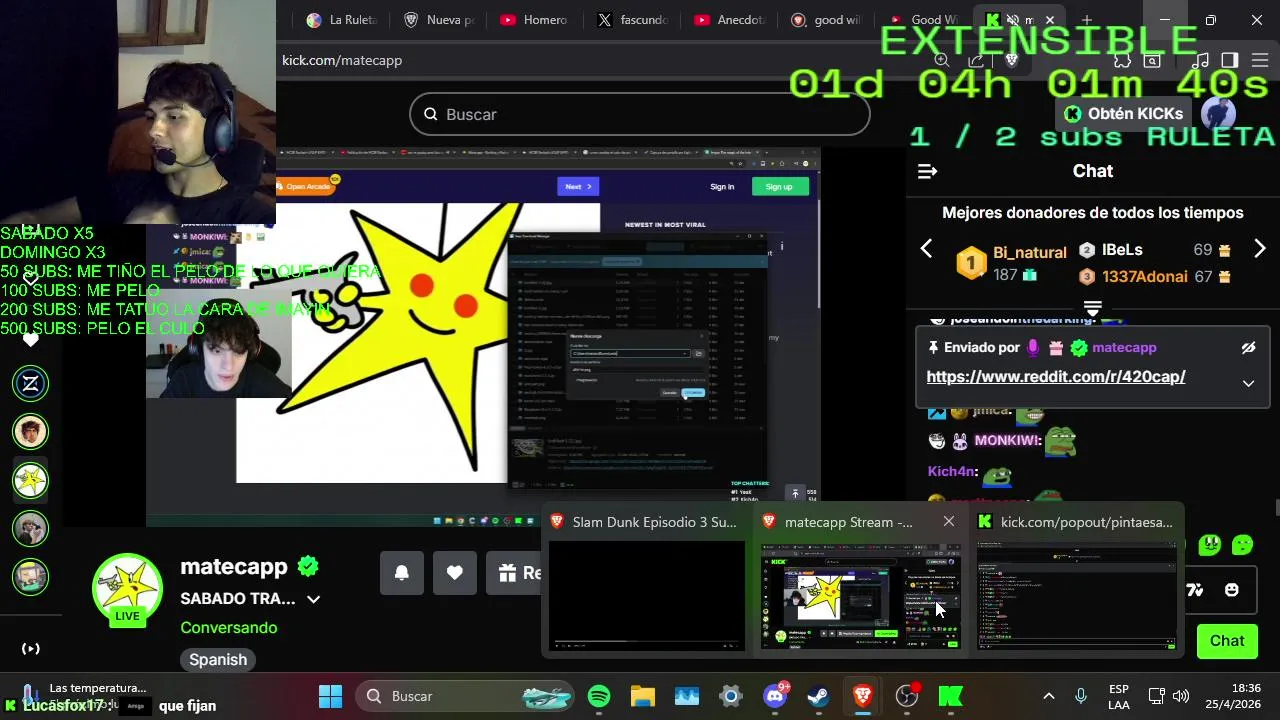This screenshot has height=720, width=1280.
Task: Follow matecapp with the heart button
Action: point(454,573)
